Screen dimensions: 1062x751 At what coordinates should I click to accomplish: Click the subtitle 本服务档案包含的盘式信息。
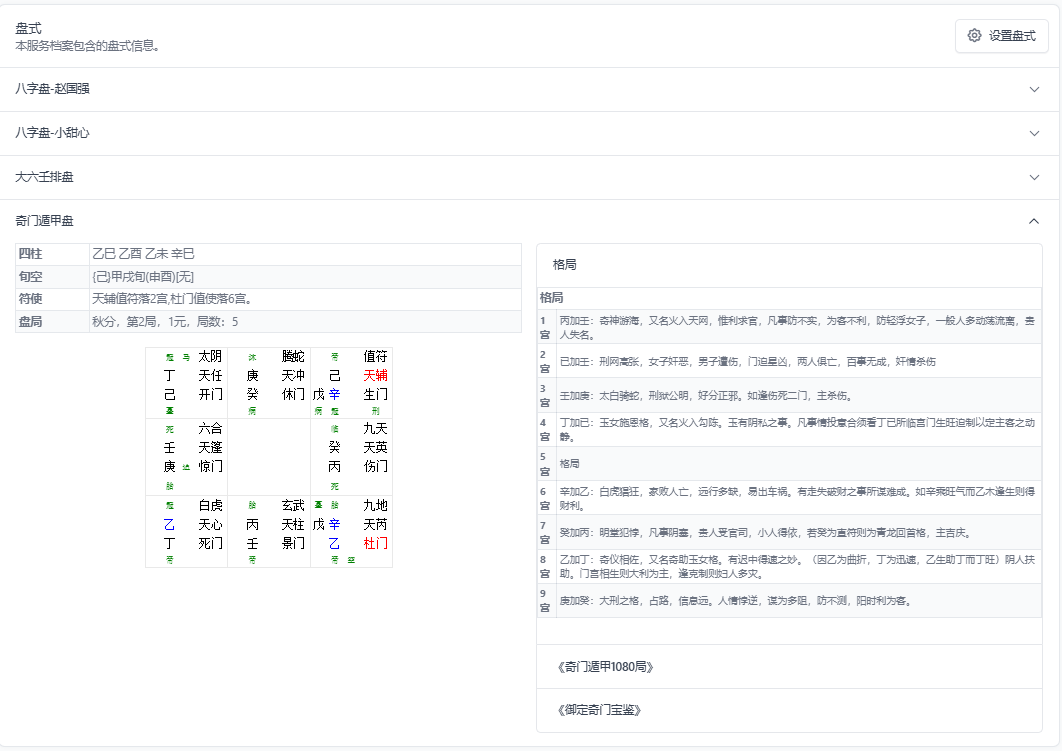87,46
